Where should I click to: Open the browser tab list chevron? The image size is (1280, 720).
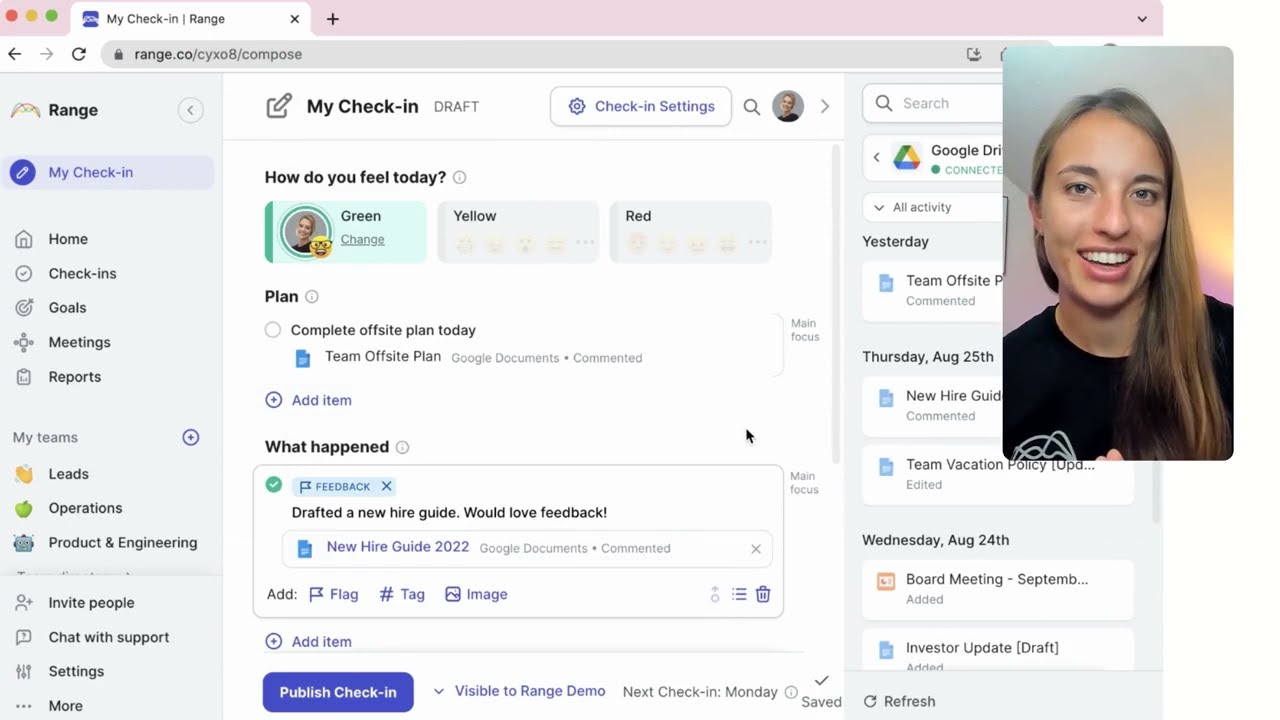coord(1142,19)
